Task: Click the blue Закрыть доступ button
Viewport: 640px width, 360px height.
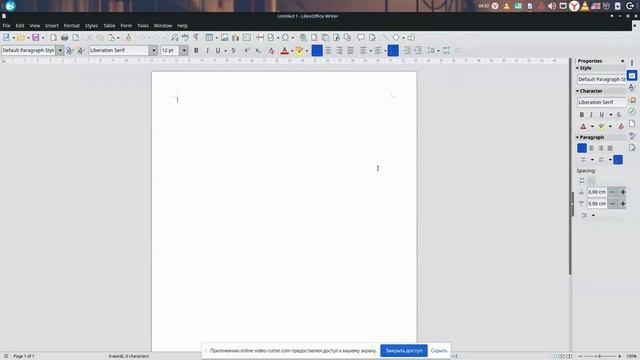Action: (404, 351)
